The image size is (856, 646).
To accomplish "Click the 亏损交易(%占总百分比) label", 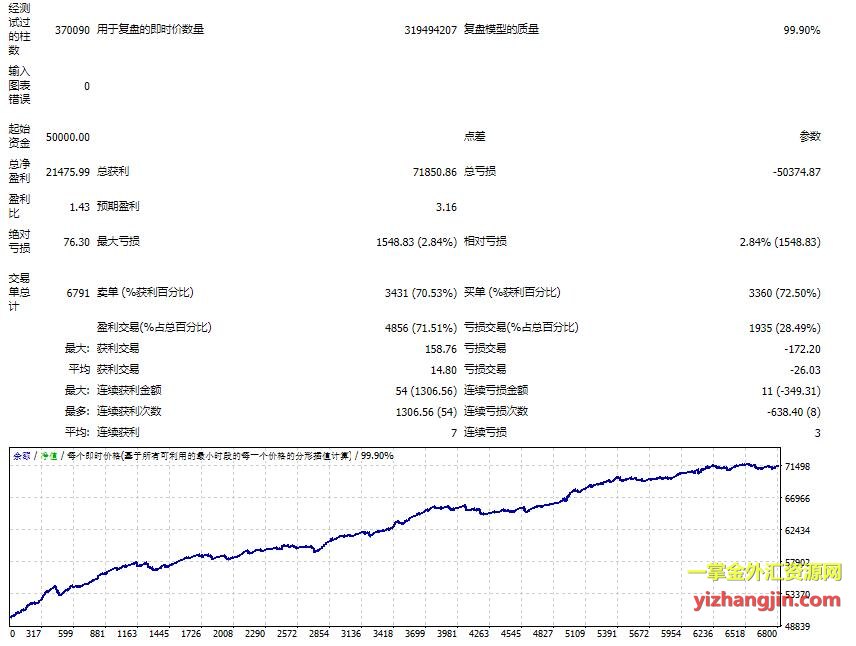I will click(x=521, y=328).
